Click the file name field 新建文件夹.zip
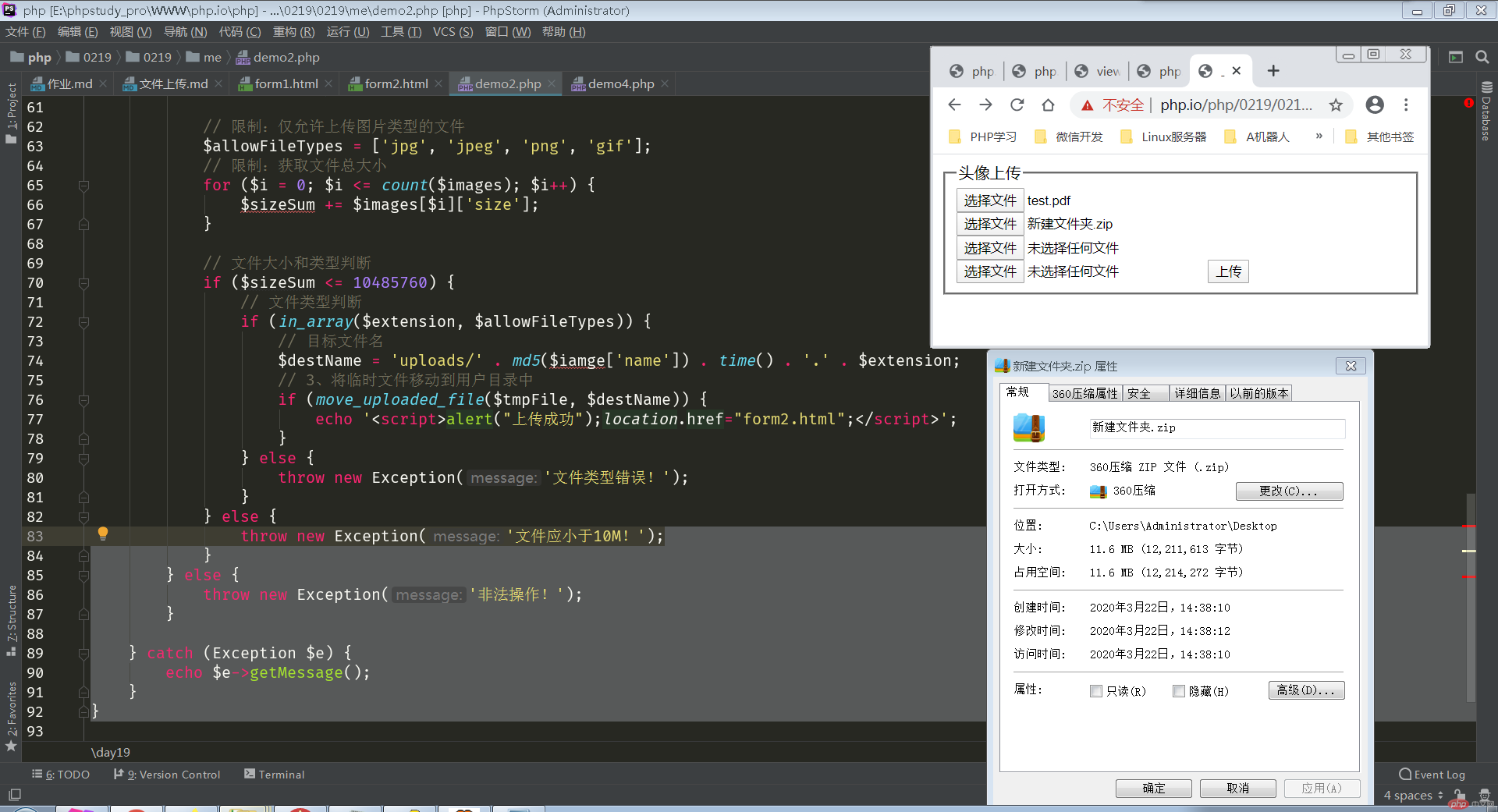Image resolution: width=1498 pixels, height=812 pixels. point(1216,427)
